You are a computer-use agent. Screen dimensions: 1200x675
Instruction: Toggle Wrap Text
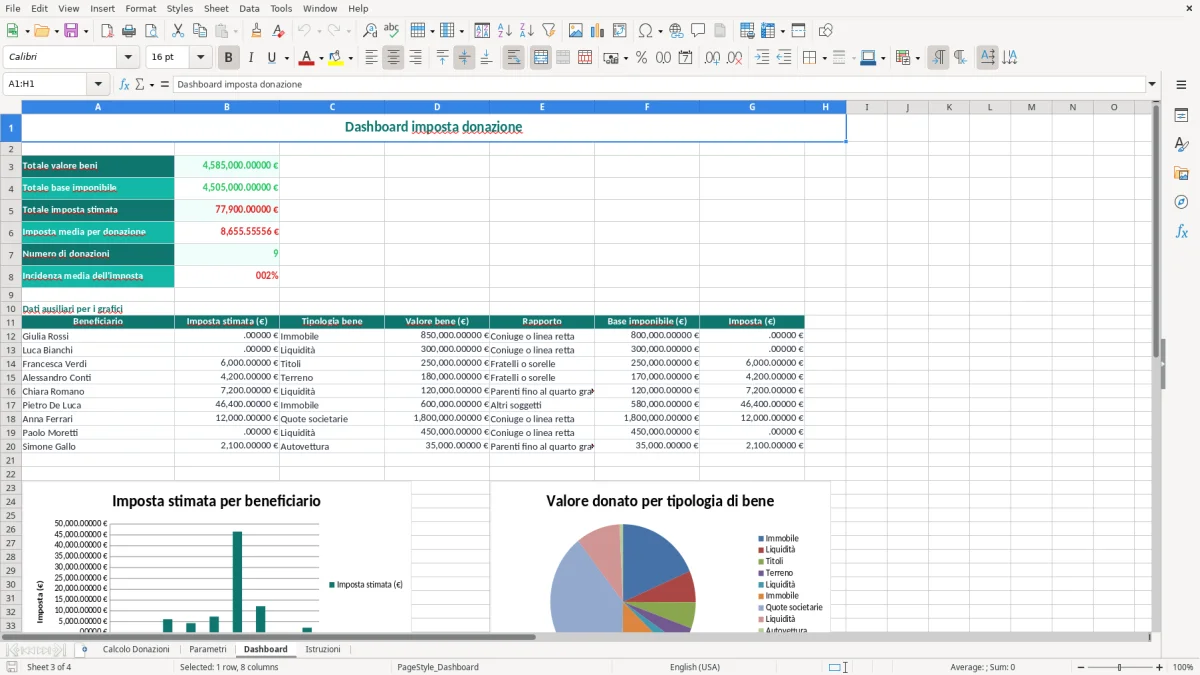513,58
